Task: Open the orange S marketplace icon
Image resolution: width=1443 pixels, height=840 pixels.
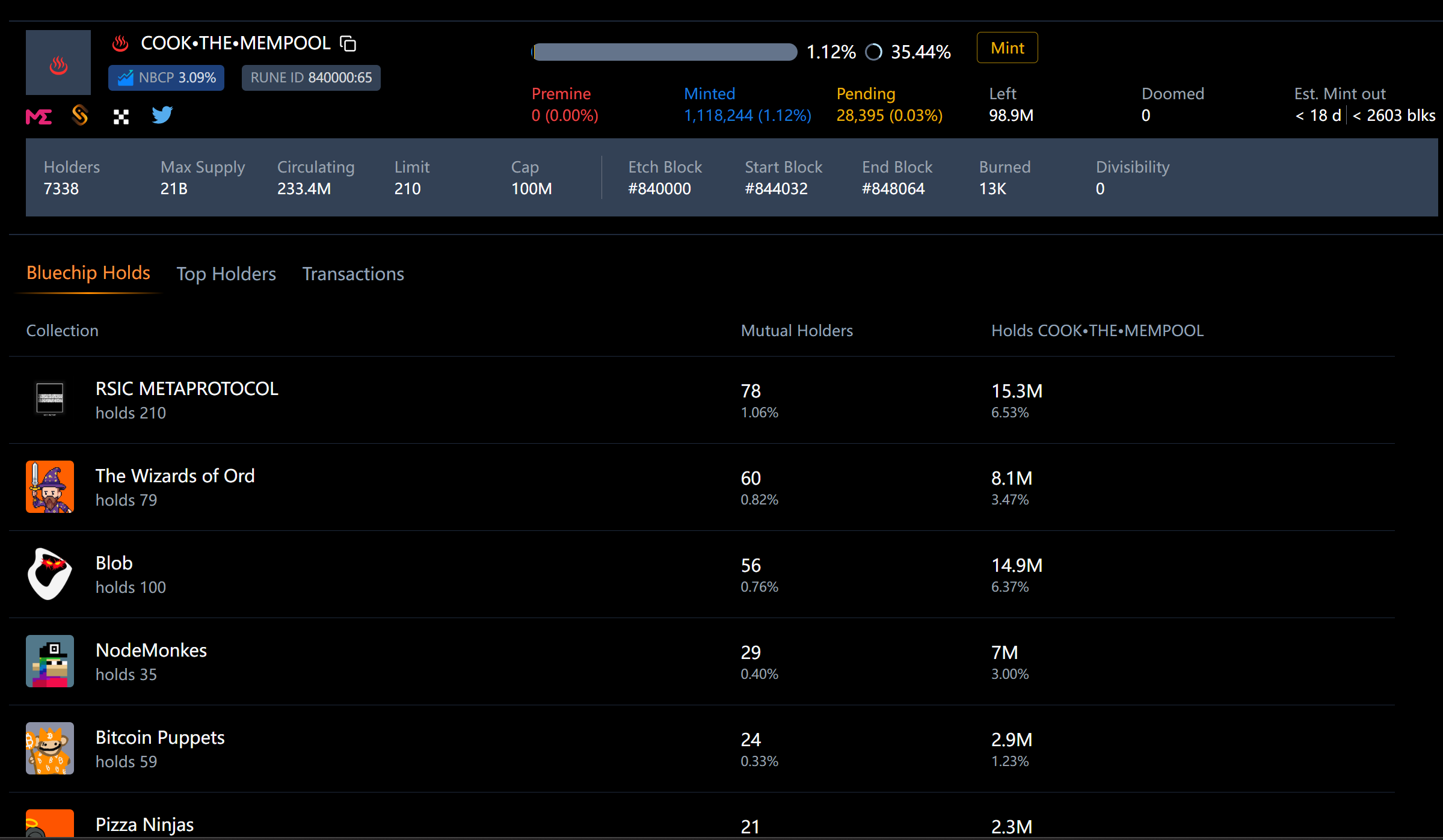Action: 80,115
